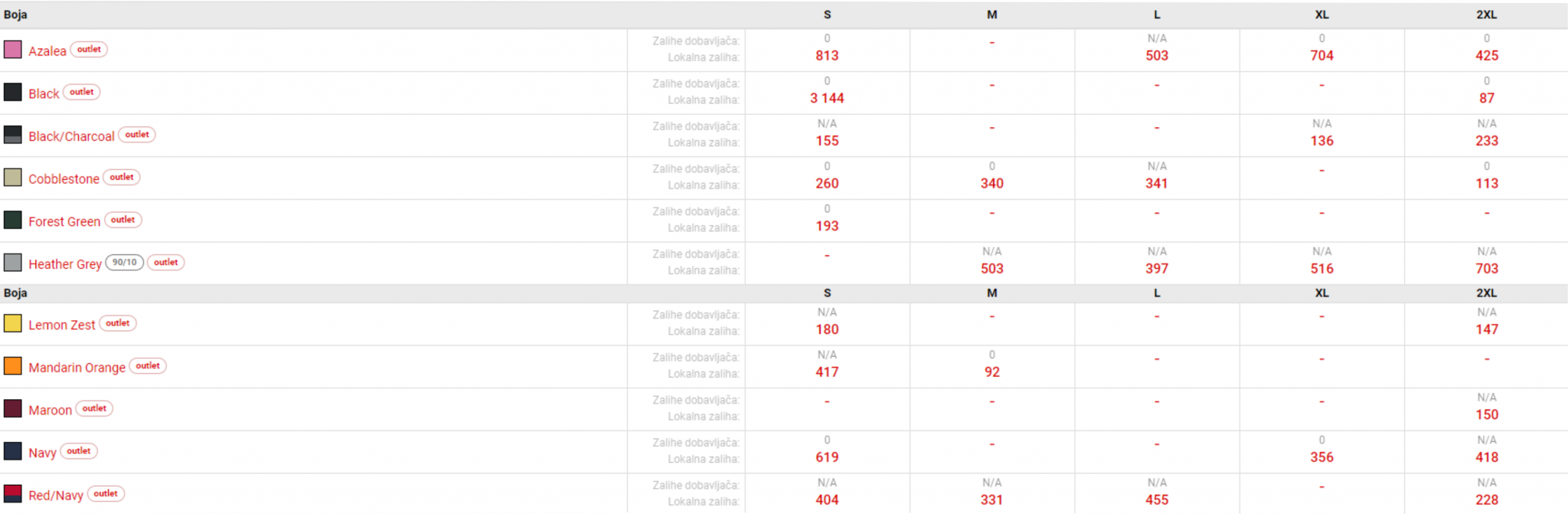Click the Cobblestone beige color swatch
This screenshot has height=514, width=1568.
[x=13, y=178]
